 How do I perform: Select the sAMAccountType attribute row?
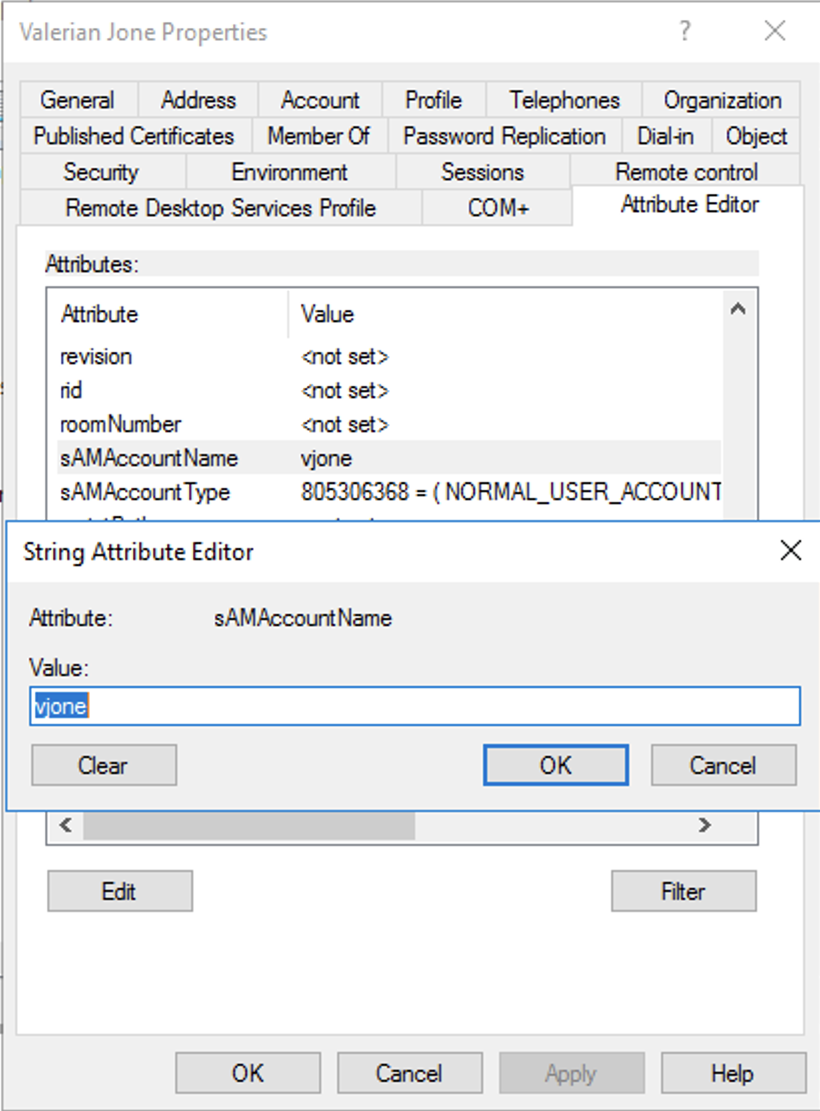click(389, 492)
